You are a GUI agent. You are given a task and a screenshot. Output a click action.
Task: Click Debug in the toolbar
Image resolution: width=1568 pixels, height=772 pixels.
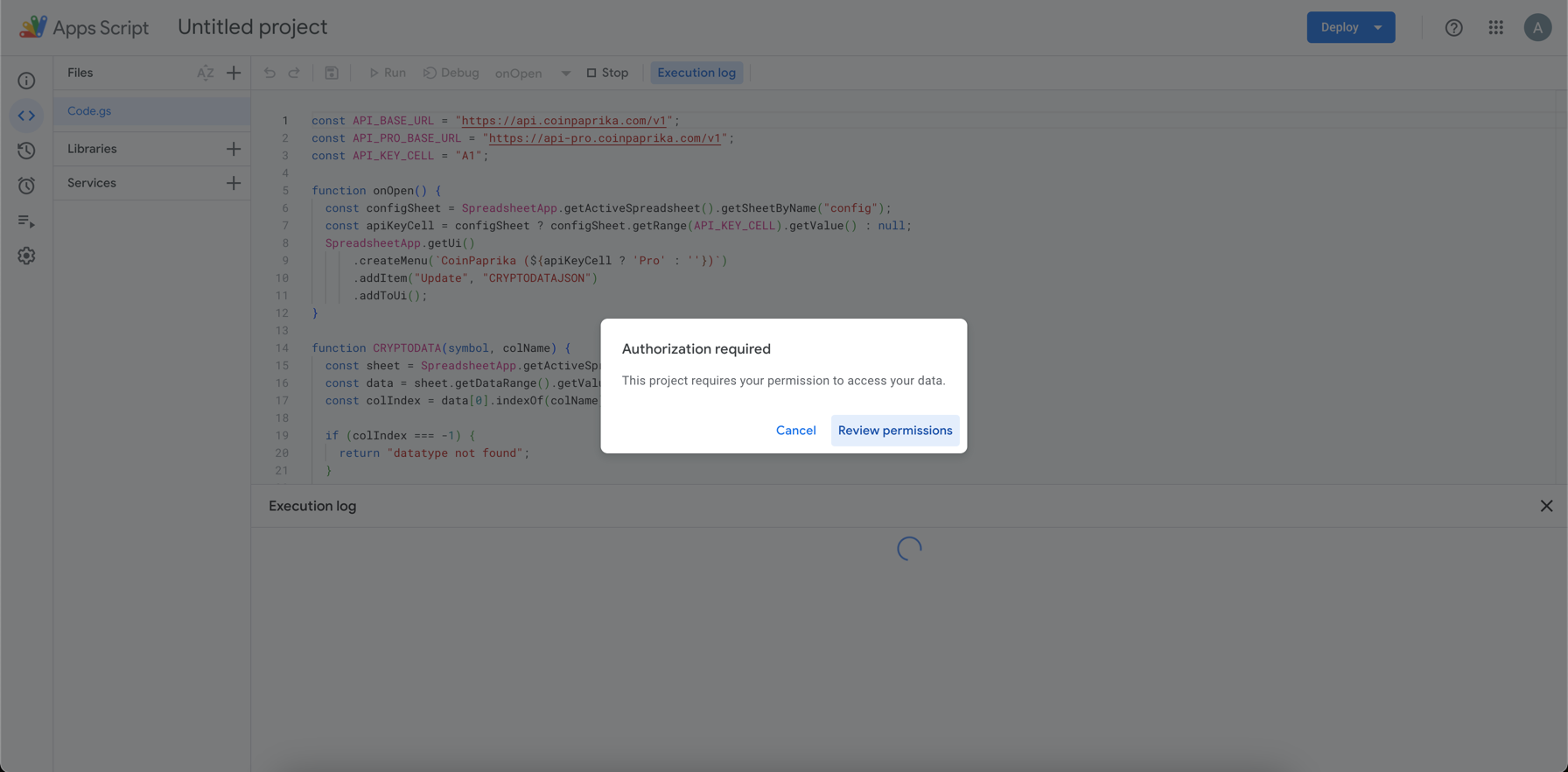451,73
